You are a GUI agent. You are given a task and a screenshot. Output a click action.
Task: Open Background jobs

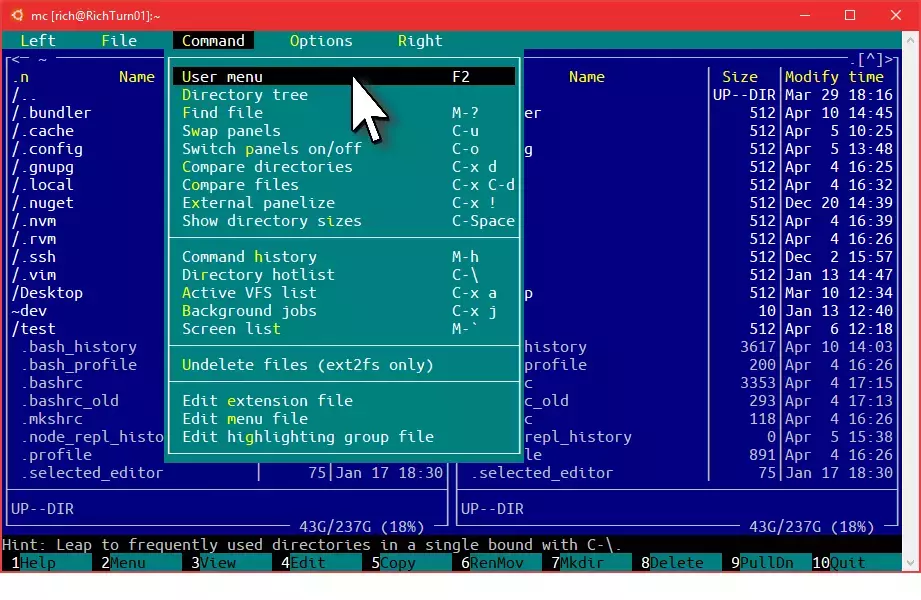(x=344, y=311)
